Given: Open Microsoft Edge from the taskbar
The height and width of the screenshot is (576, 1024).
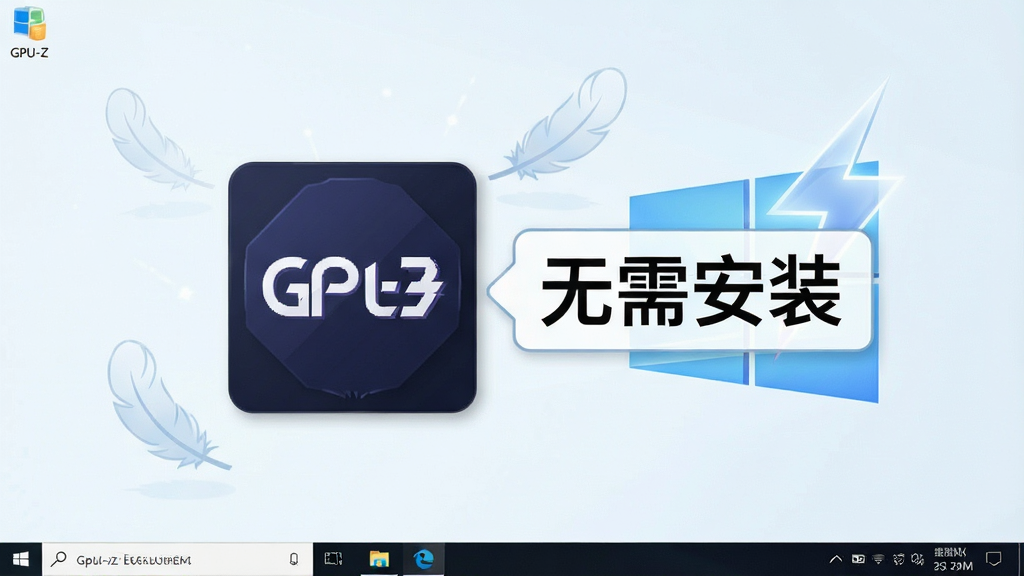Looking at the screenshot, I should pyautogui.click(x=424, y=559).
